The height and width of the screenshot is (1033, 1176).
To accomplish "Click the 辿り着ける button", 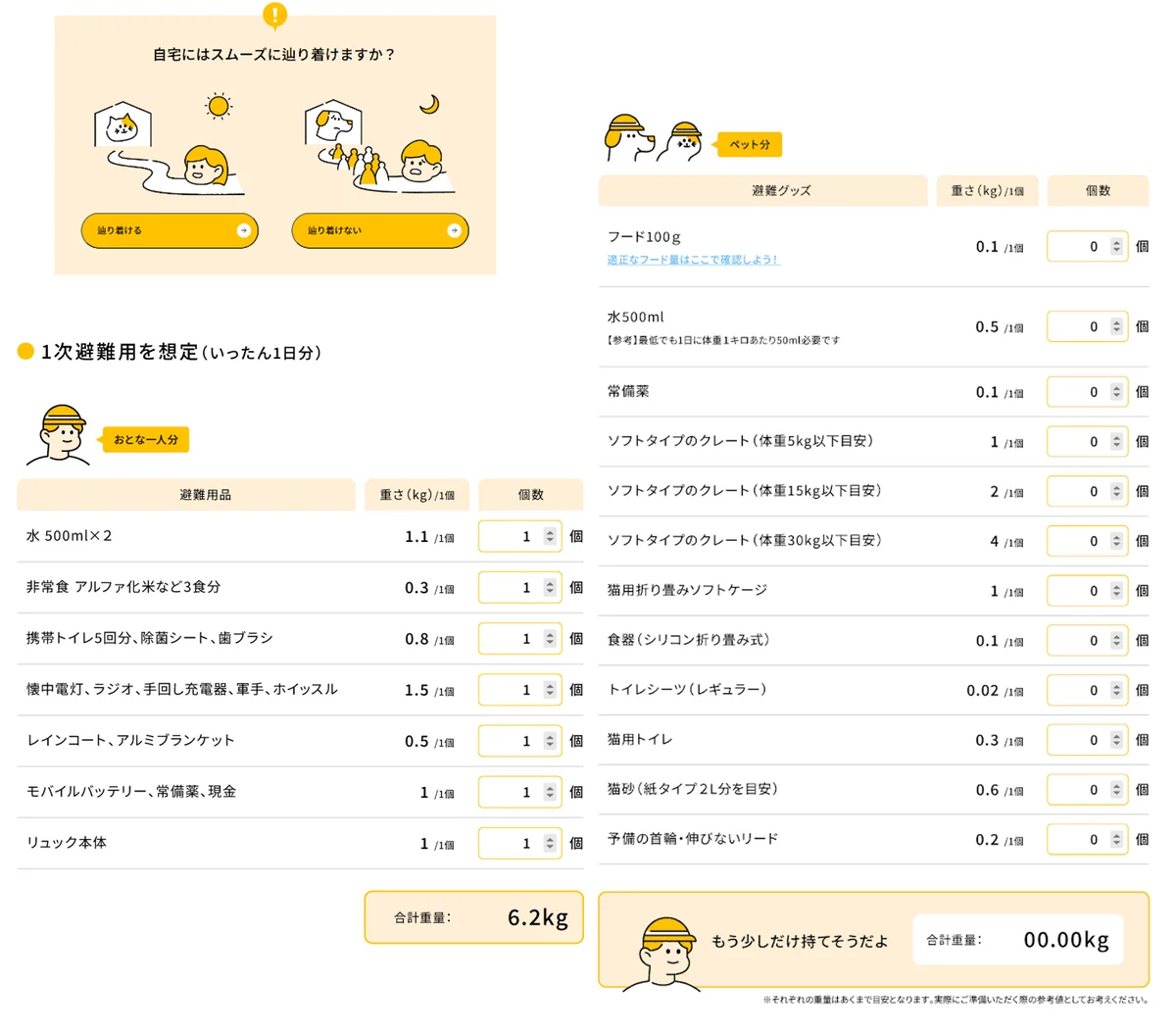I will pos(169,230).
